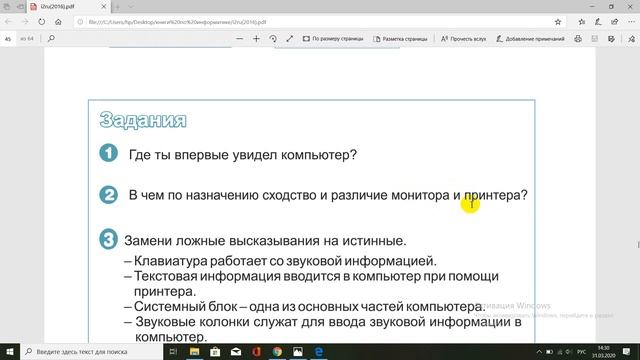Click the taskbar clock and date

coord(604,351)
